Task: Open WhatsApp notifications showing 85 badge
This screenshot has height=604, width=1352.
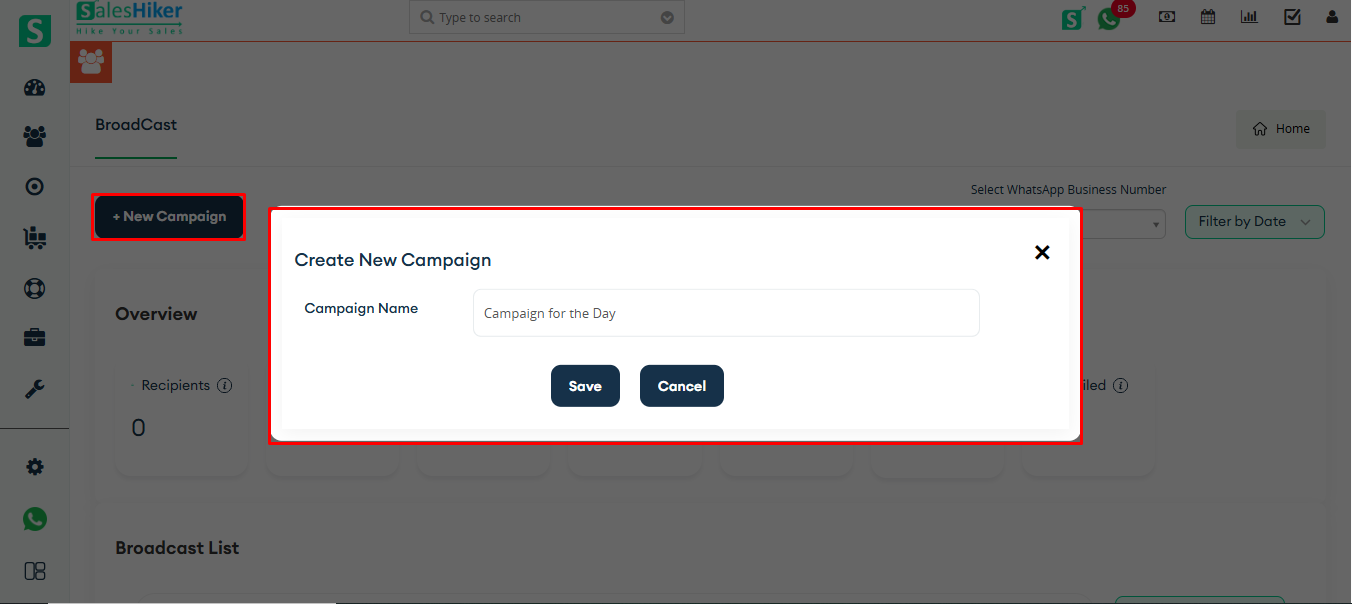Action: (1109, 17)
